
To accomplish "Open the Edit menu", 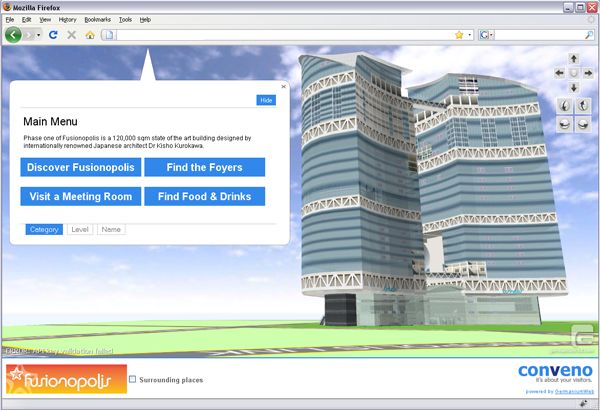I will tap(26, 20).
